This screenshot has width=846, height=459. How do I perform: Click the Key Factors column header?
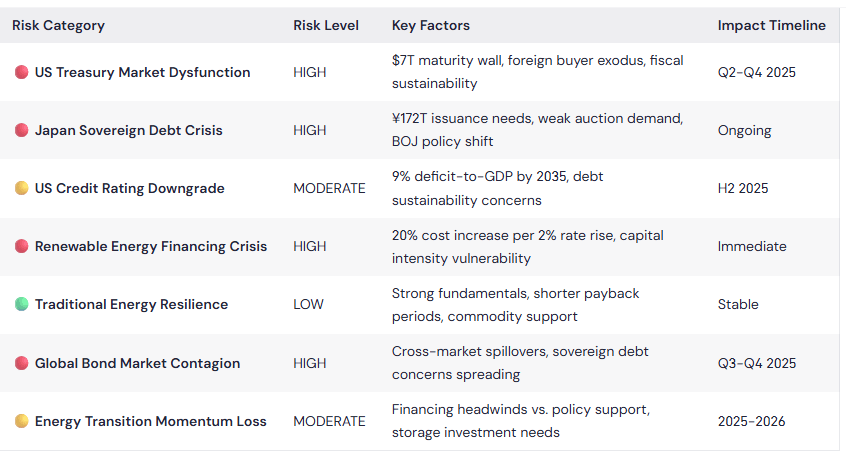coord(431,25)
